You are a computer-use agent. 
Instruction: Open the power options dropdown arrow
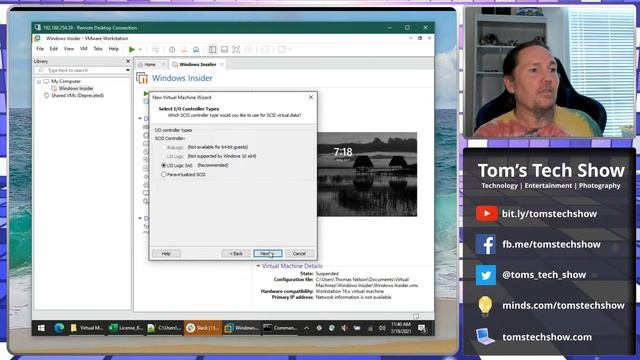(140, 50)
